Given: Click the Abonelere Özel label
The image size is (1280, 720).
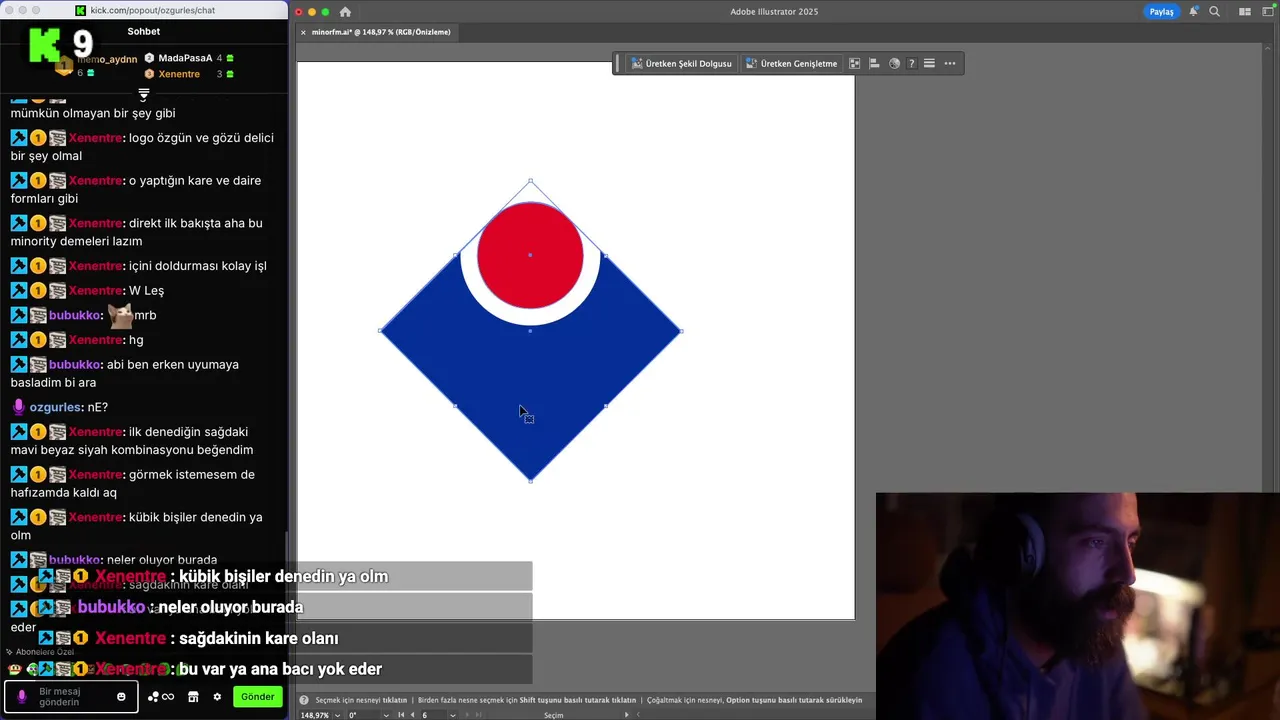Looking at the screenshot, I should click(45, 652).
